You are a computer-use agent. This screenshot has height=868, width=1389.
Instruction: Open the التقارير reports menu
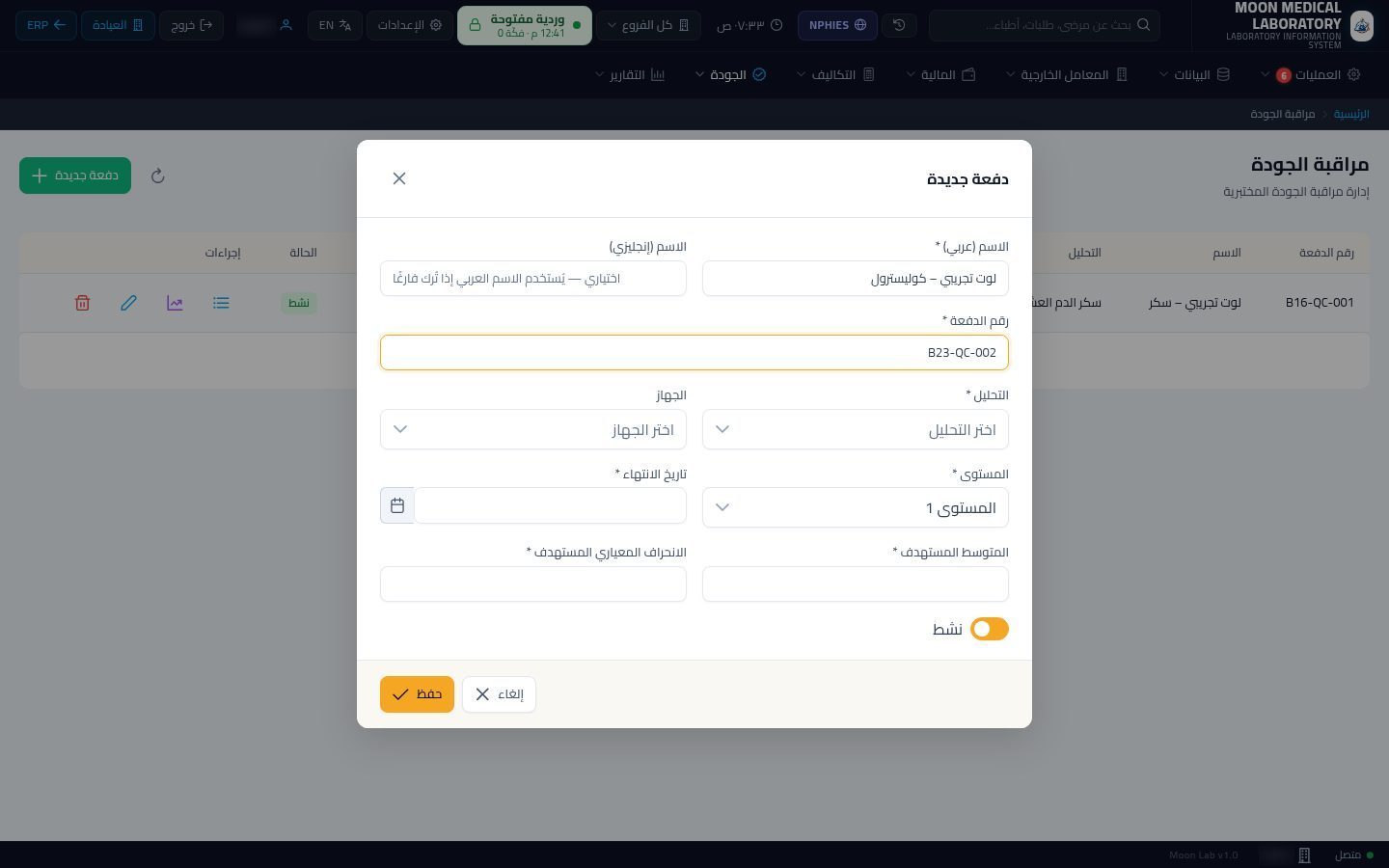pos(629,74)
